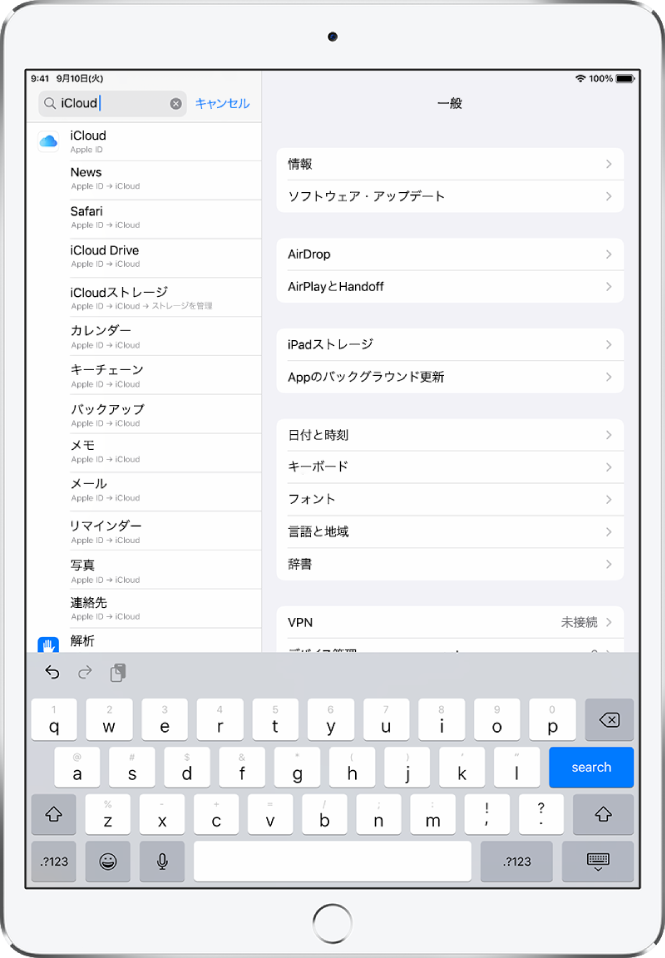The image size is (665, 958).
Task: Open キーボード row chevron
Action: (609, 467)
